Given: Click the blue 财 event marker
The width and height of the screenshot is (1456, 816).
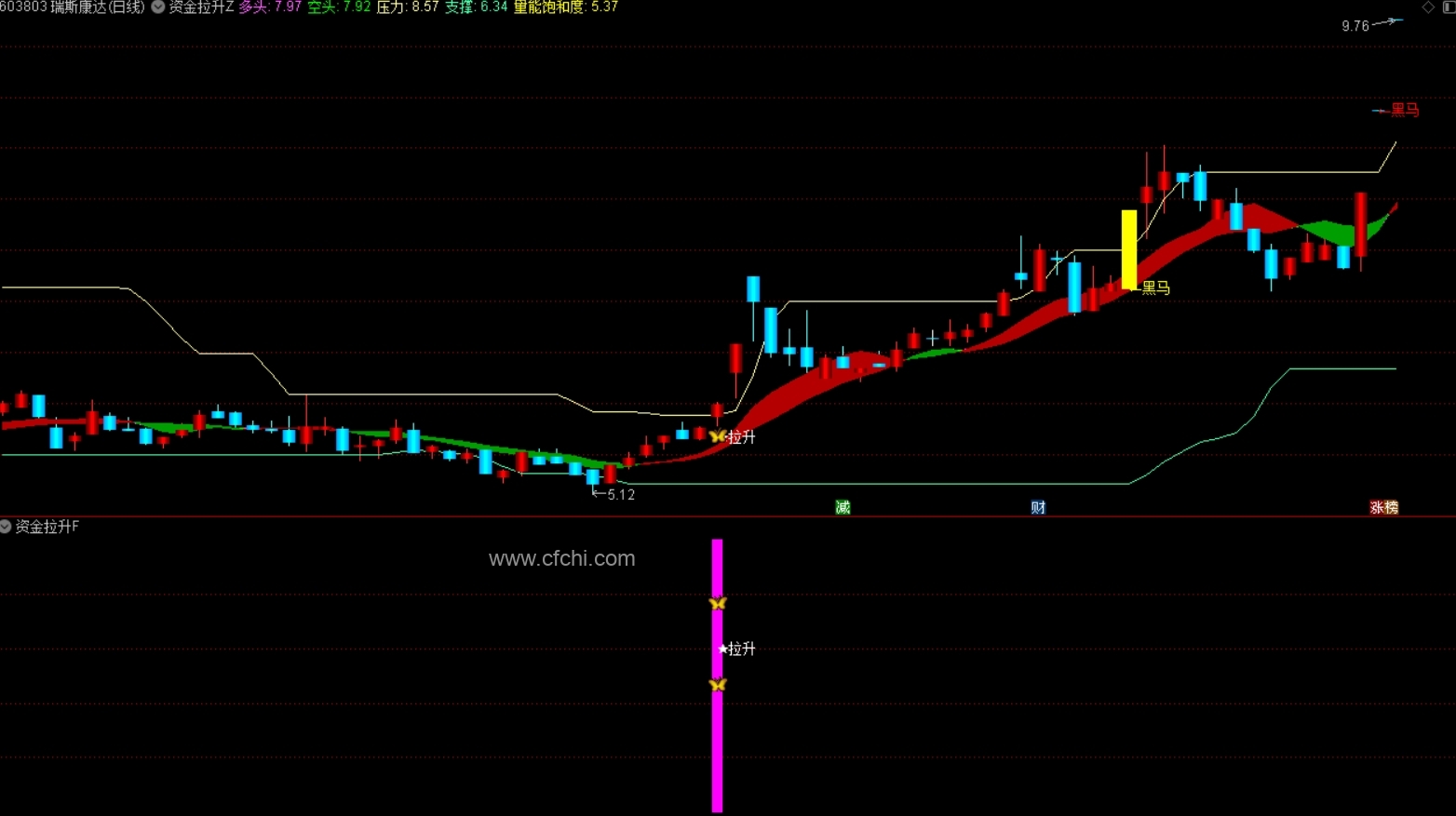Looking at the screenshot, I should point(1038,507).
